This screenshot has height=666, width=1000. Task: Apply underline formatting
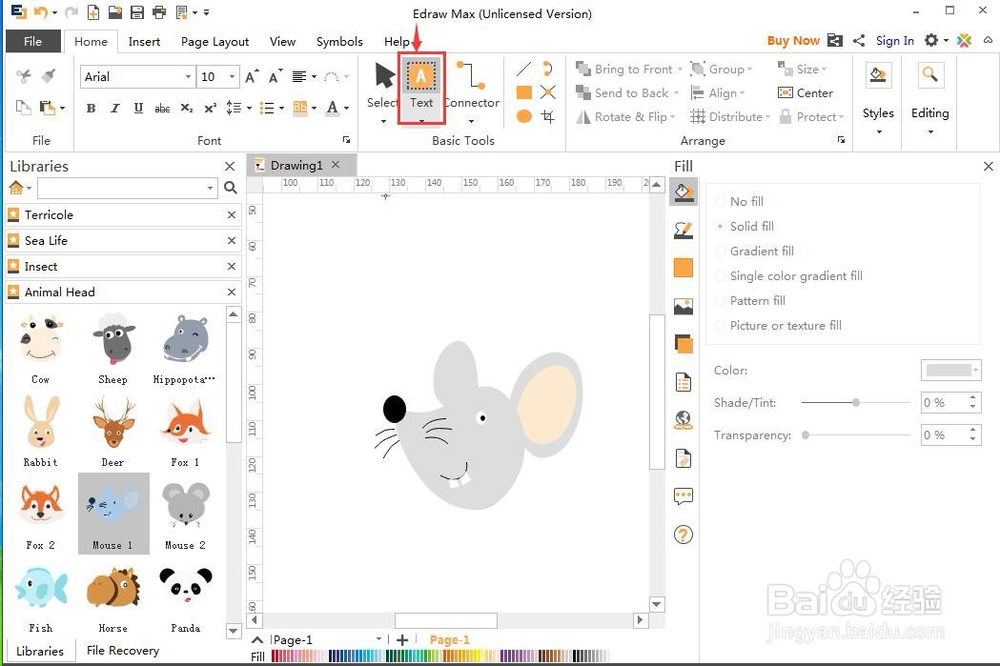click(x=138, y=108)
